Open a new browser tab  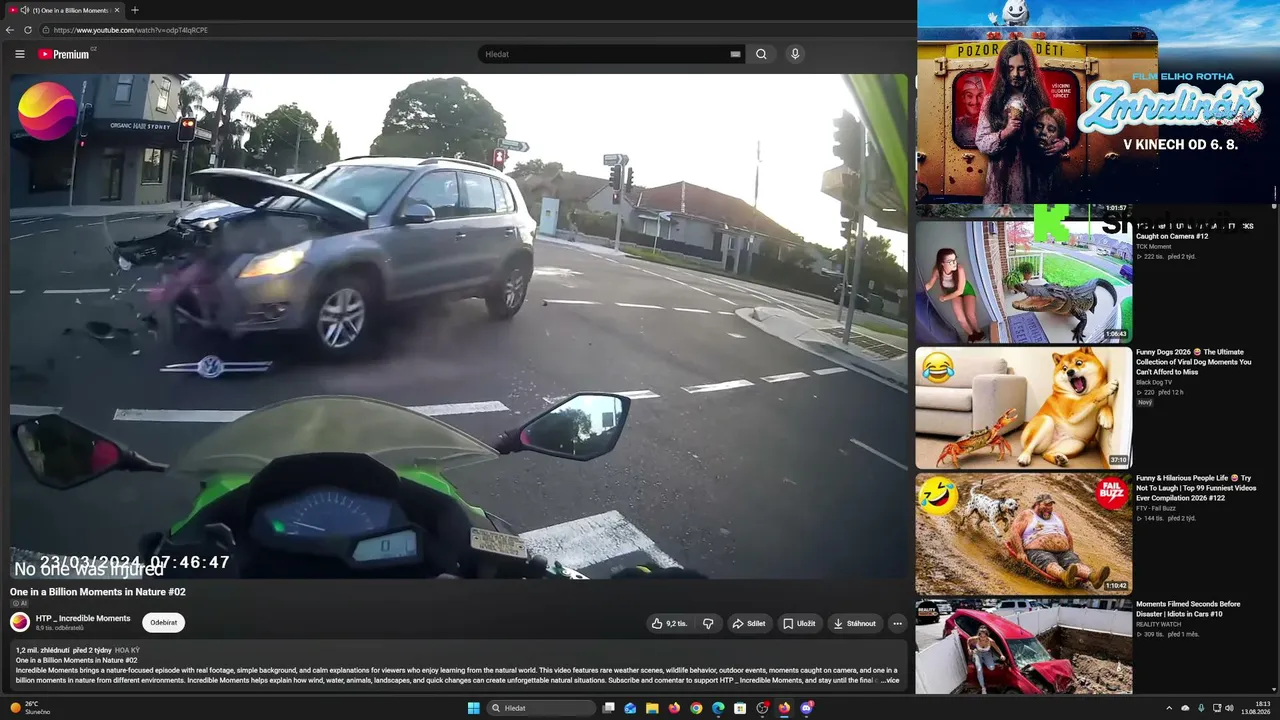(x=135, y=10)
